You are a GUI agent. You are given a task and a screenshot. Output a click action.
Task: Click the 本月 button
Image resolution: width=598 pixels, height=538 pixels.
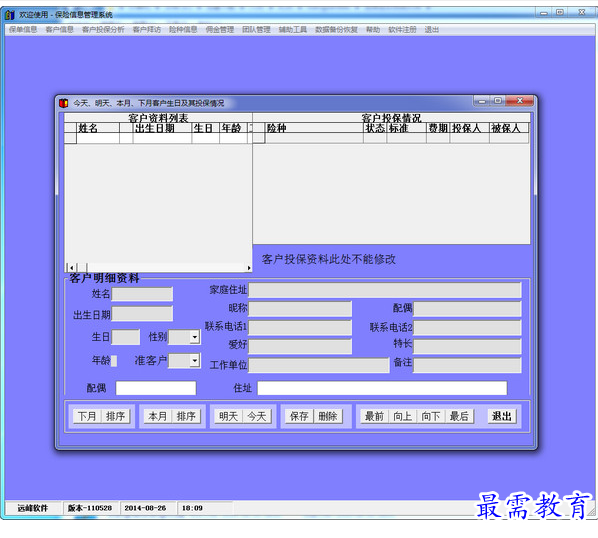(x=158, y=416)
